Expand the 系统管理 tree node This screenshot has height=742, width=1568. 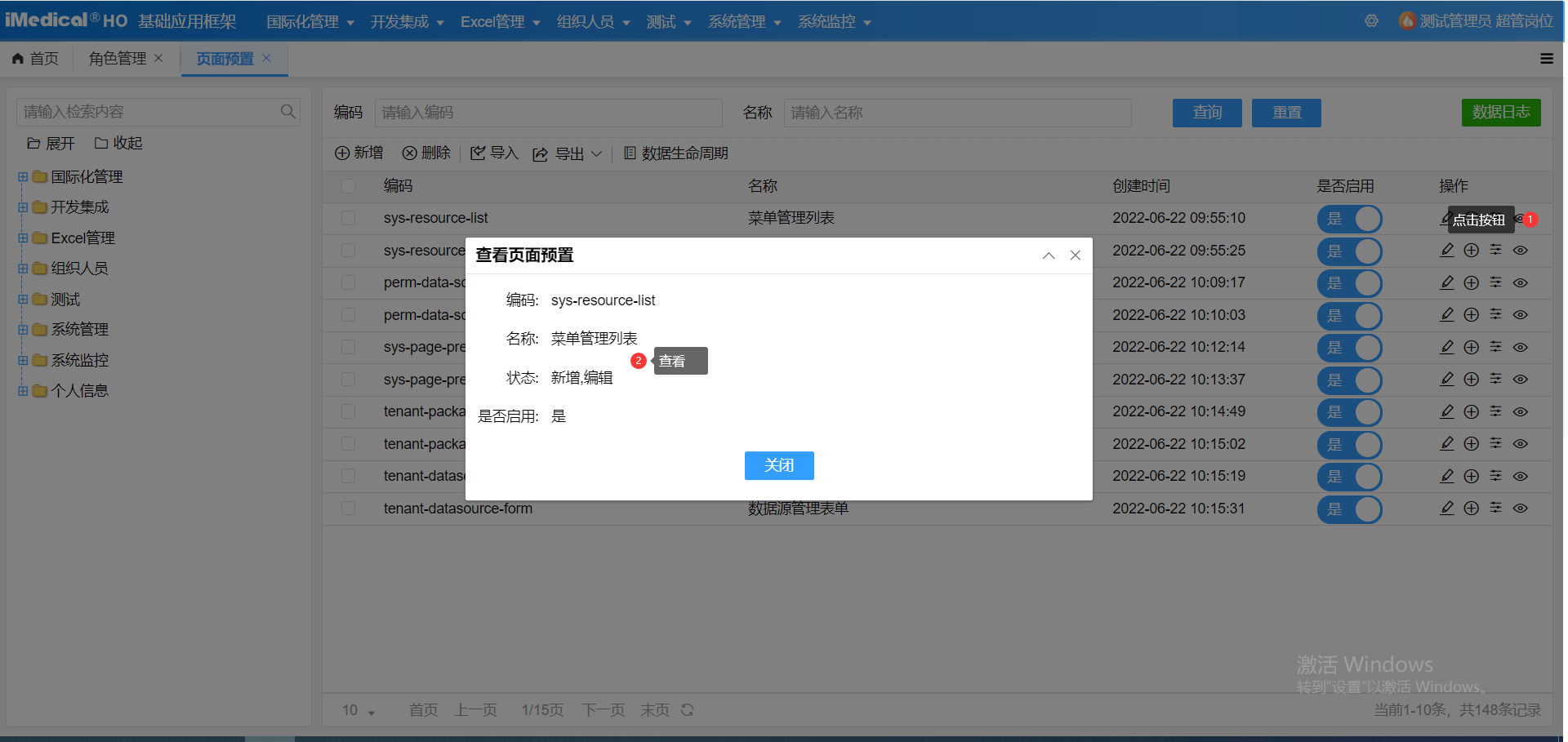click(22, 329)
